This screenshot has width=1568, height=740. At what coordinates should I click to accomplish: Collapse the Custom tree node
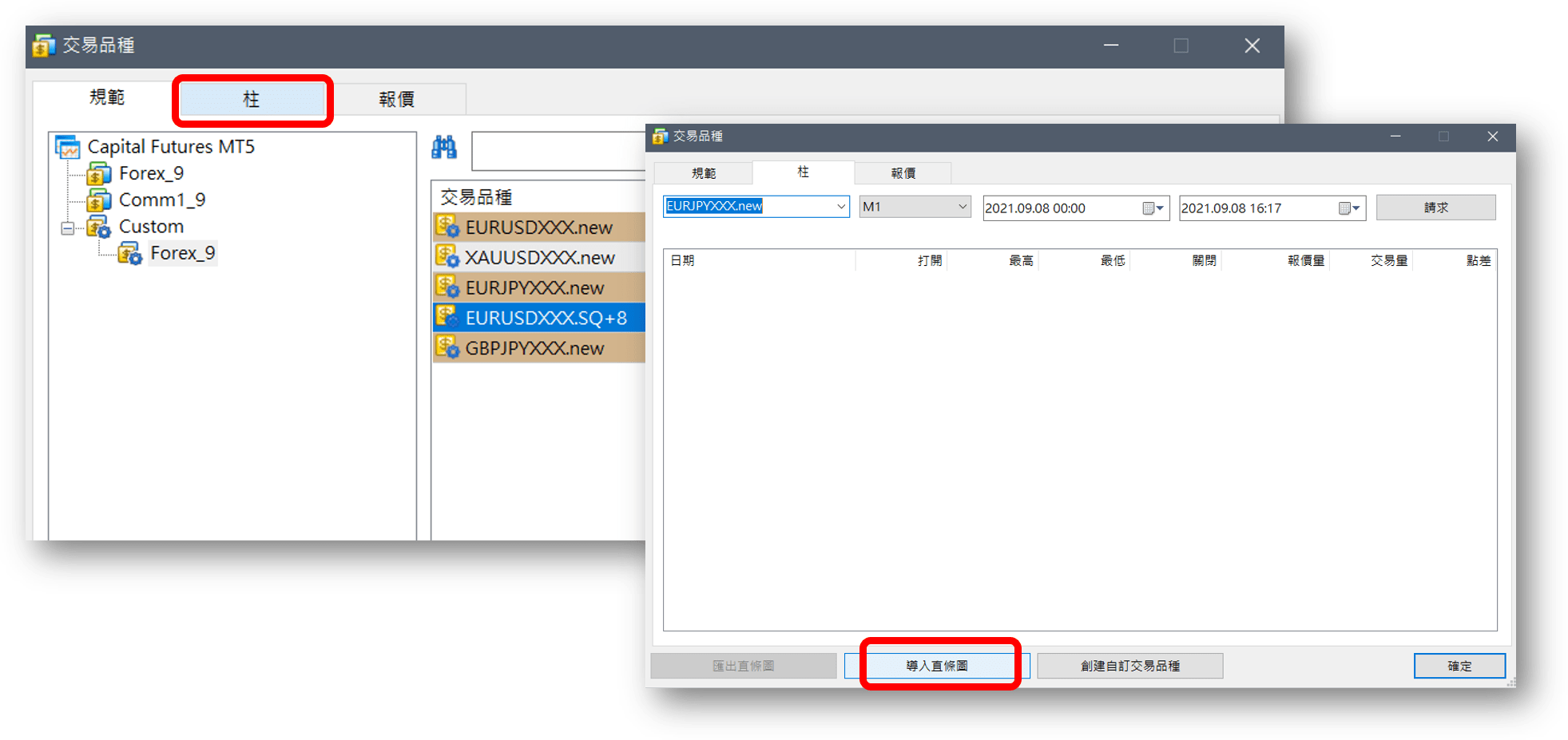tap(68, 228)
